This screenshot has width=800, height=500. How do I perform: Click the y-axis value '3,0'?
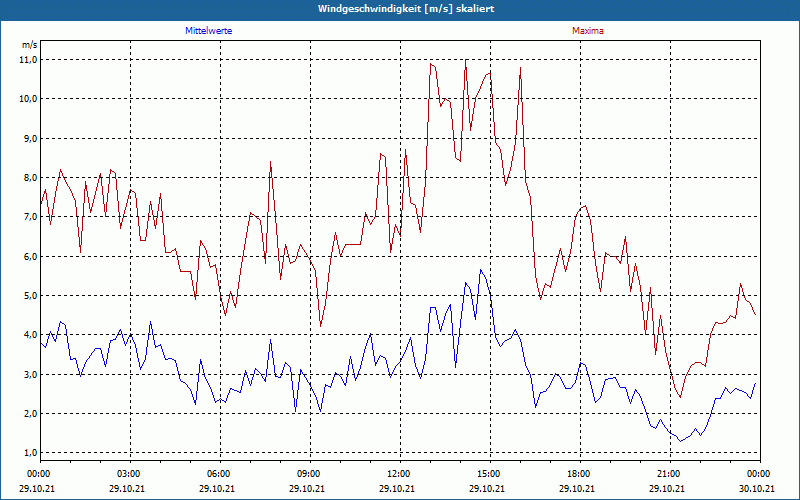point(31,374)
